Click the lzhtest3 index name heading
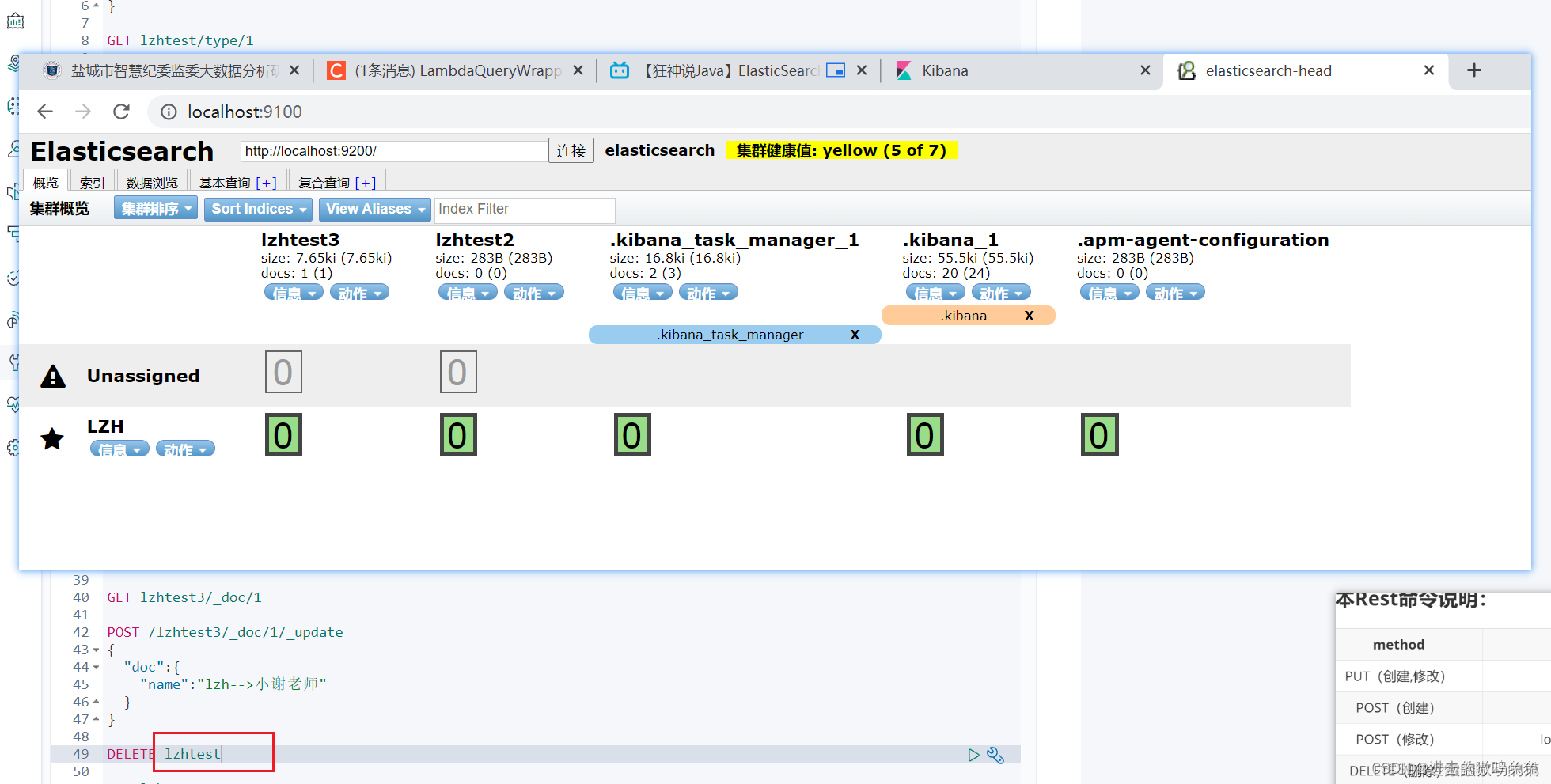This screenshot has height=784, width=1551. (301, 239)
